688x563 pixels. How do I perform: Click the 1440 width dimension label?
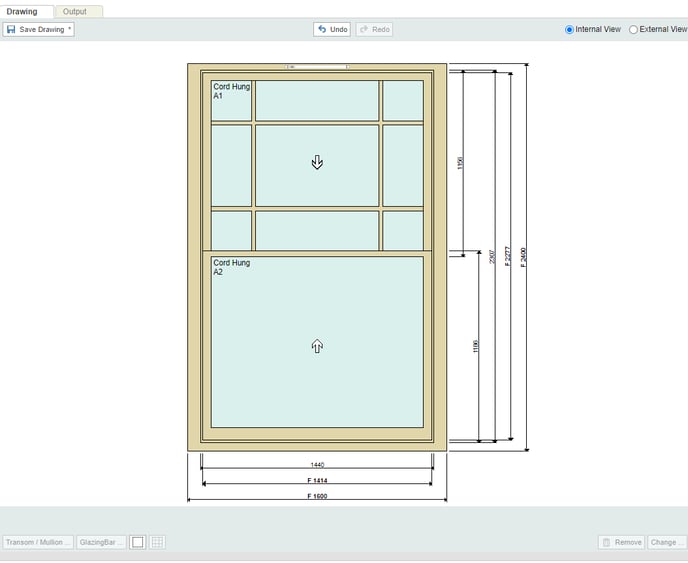point(317,465)
